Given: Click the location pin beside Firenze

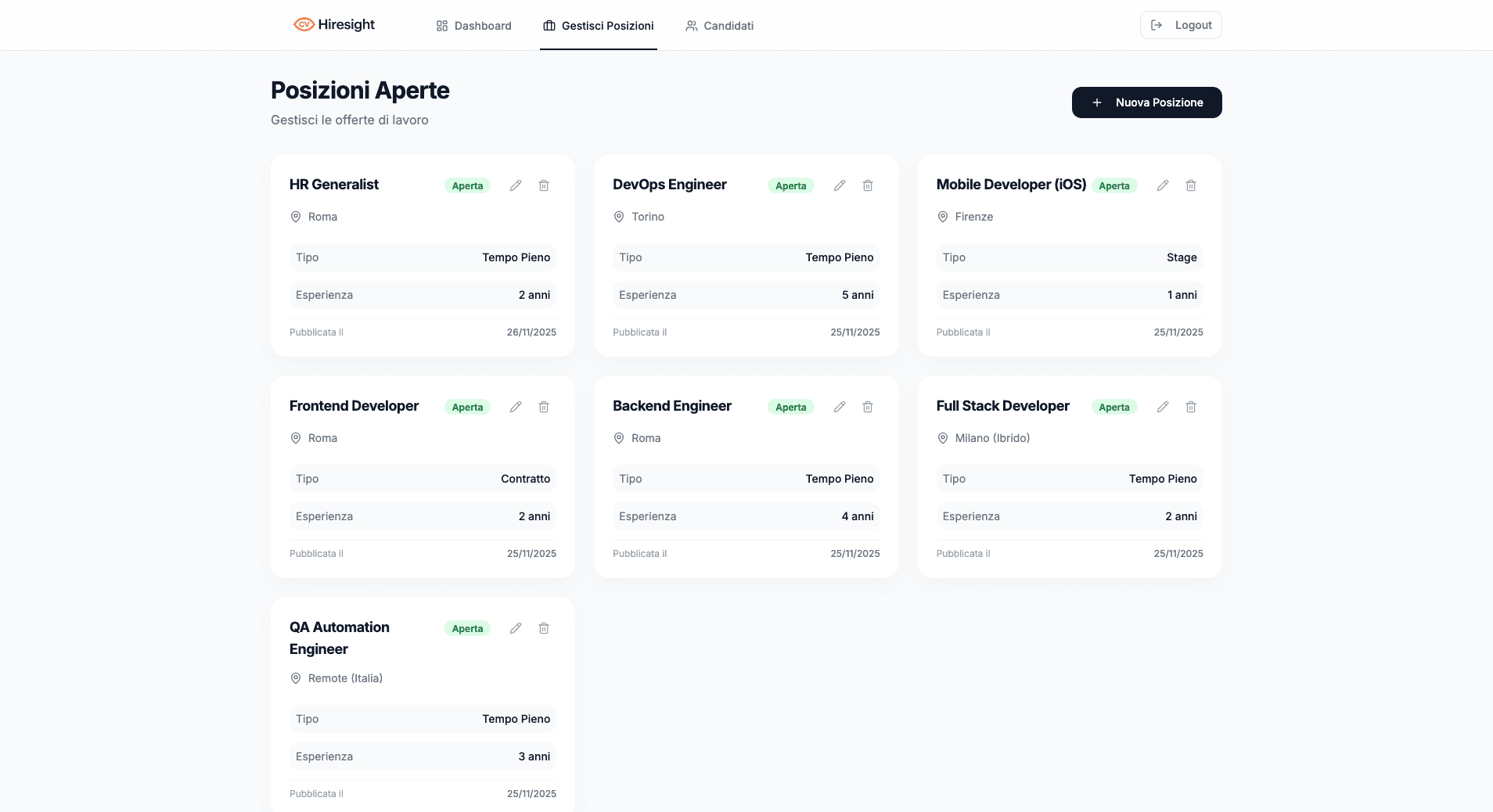Looking at the screenshot, I should pyautogui.click(x=943, y=217).
